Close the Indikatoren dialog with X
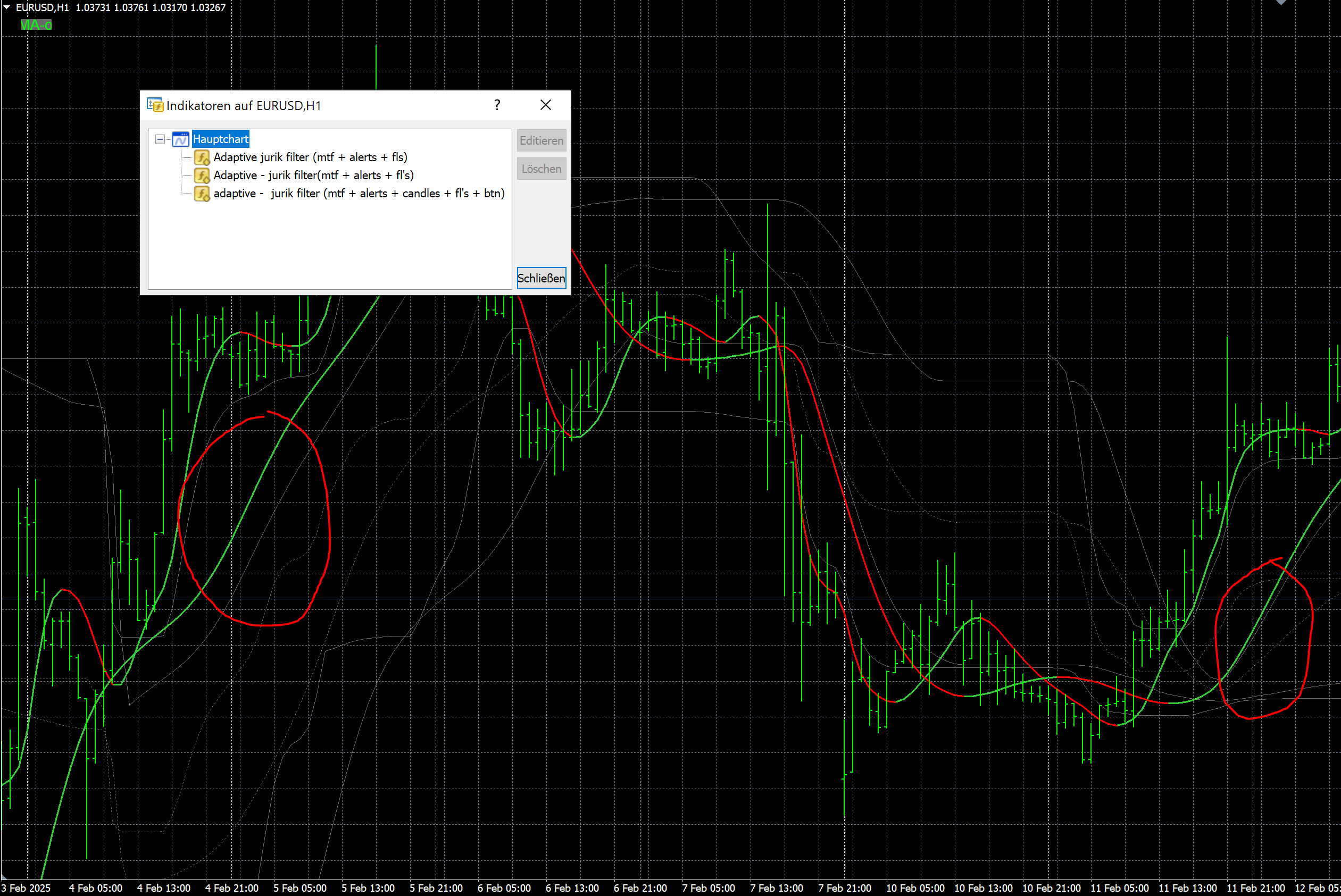Image resolution: width=1341 pixels, height=896 pixels. [x=545, y=105]
